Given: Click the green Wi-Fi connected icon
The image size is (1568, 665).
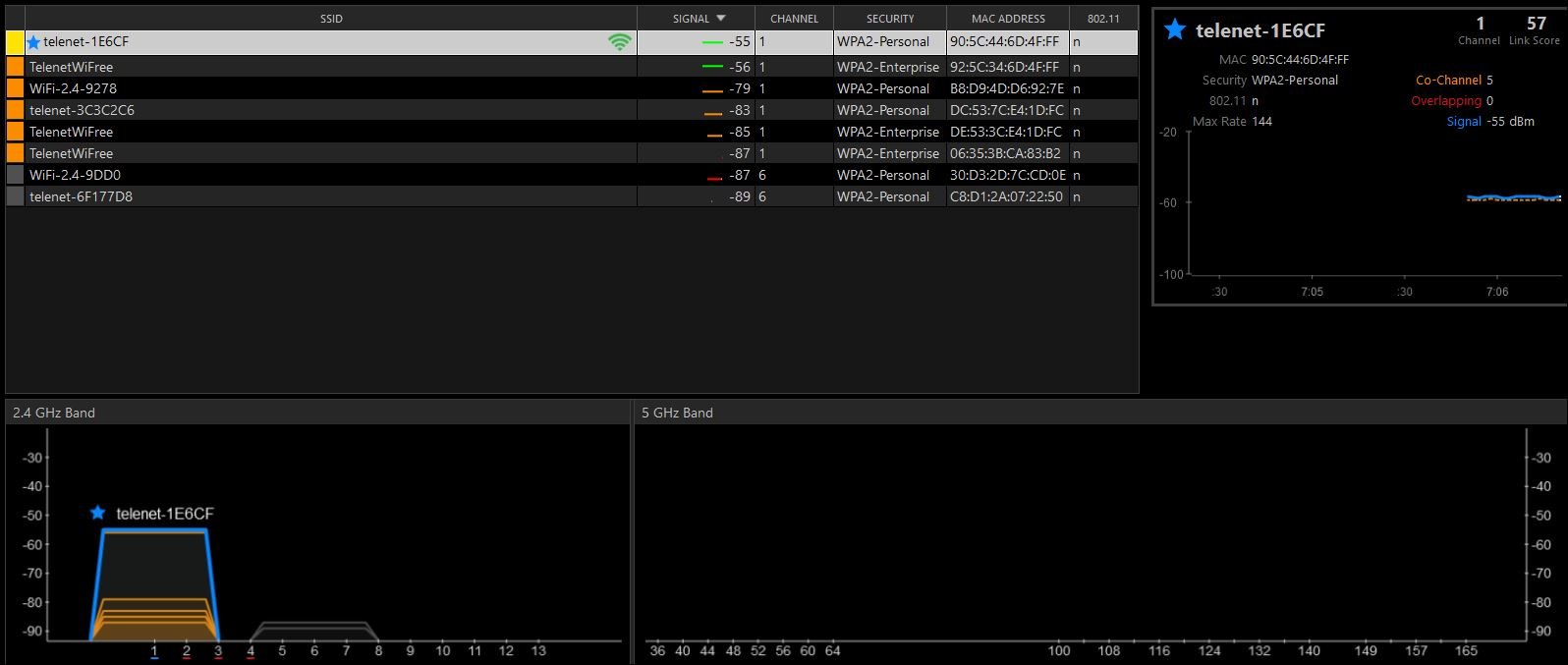Looking at the screenshot, I should pyautogui.click(x=619, y=42).
